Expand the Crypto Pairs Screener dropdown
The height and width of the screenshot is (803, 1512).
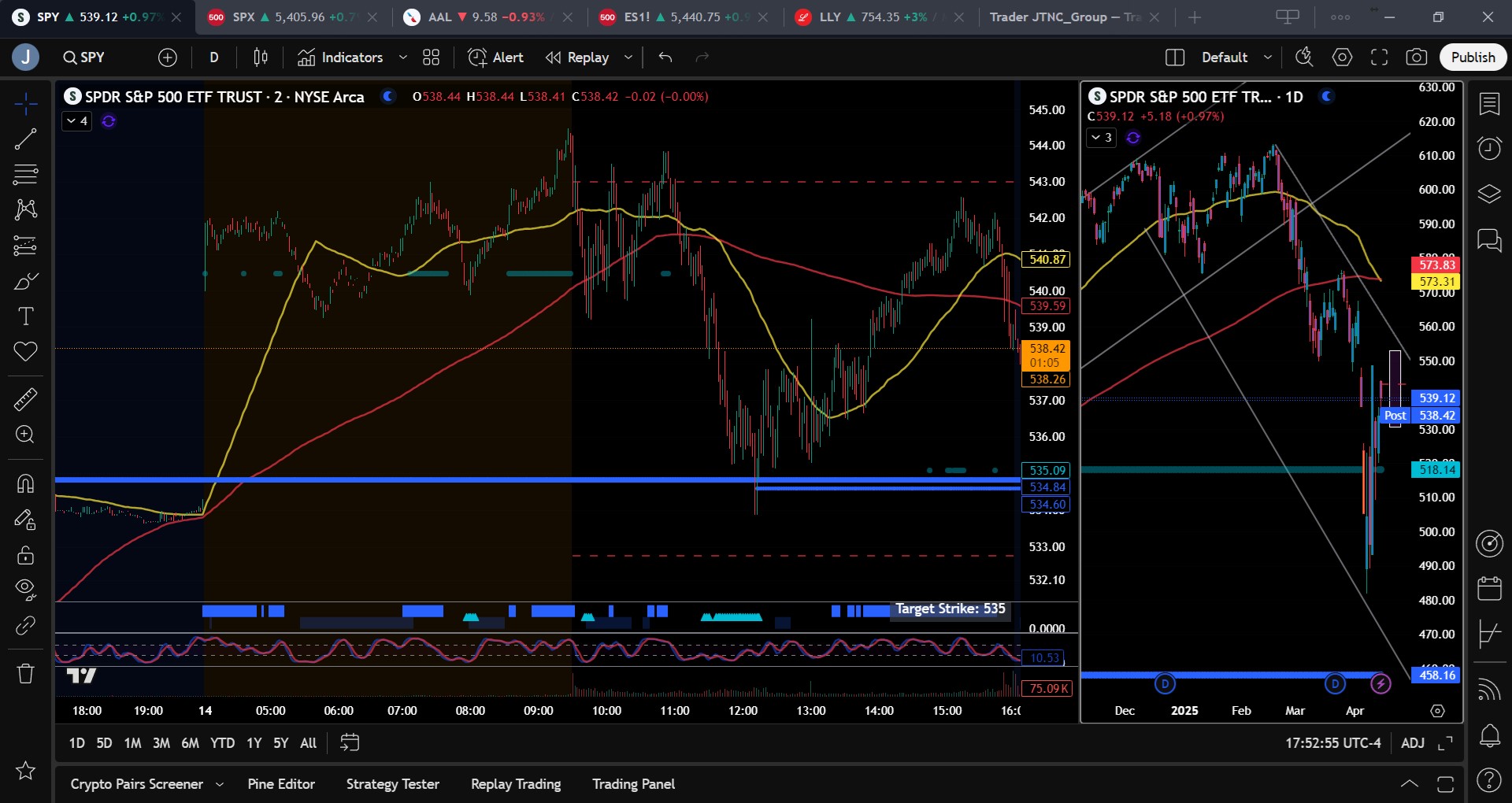point(220,785)
